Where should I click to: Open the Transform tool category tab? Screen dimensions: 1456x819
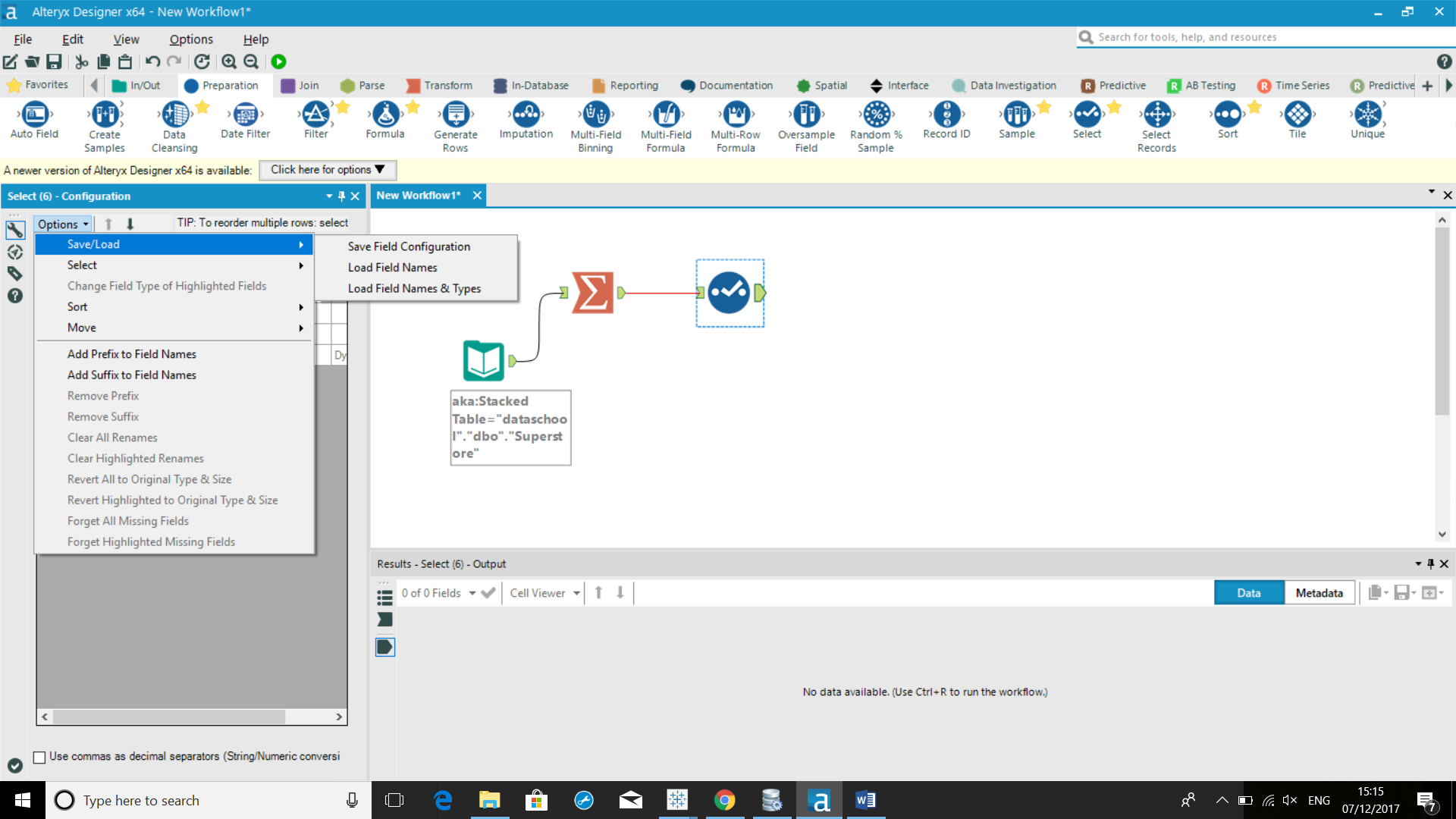pyautogui.click(x=440, y=86)
